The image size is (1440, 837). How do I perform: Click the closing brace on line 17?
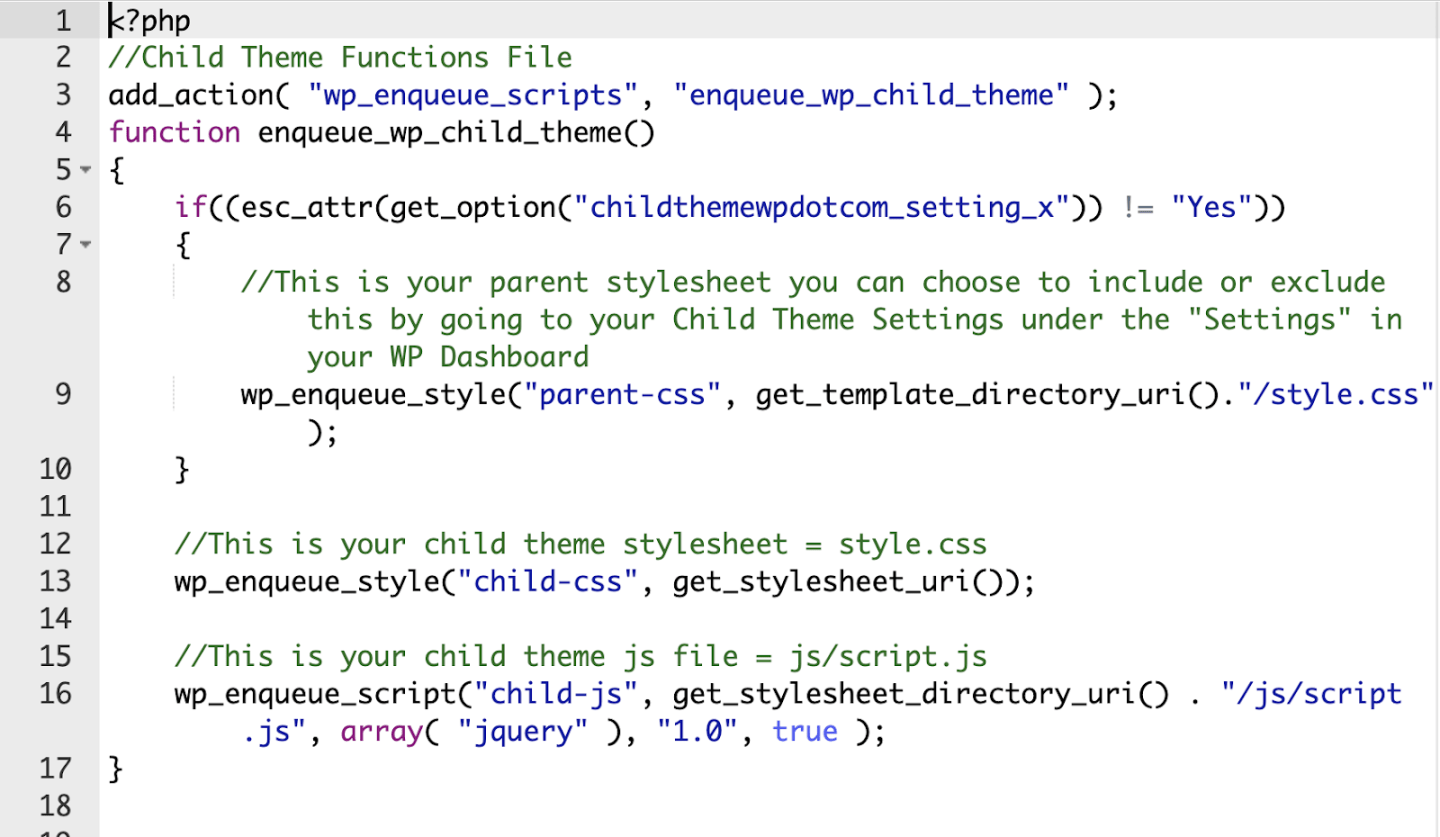click(113, 768)
